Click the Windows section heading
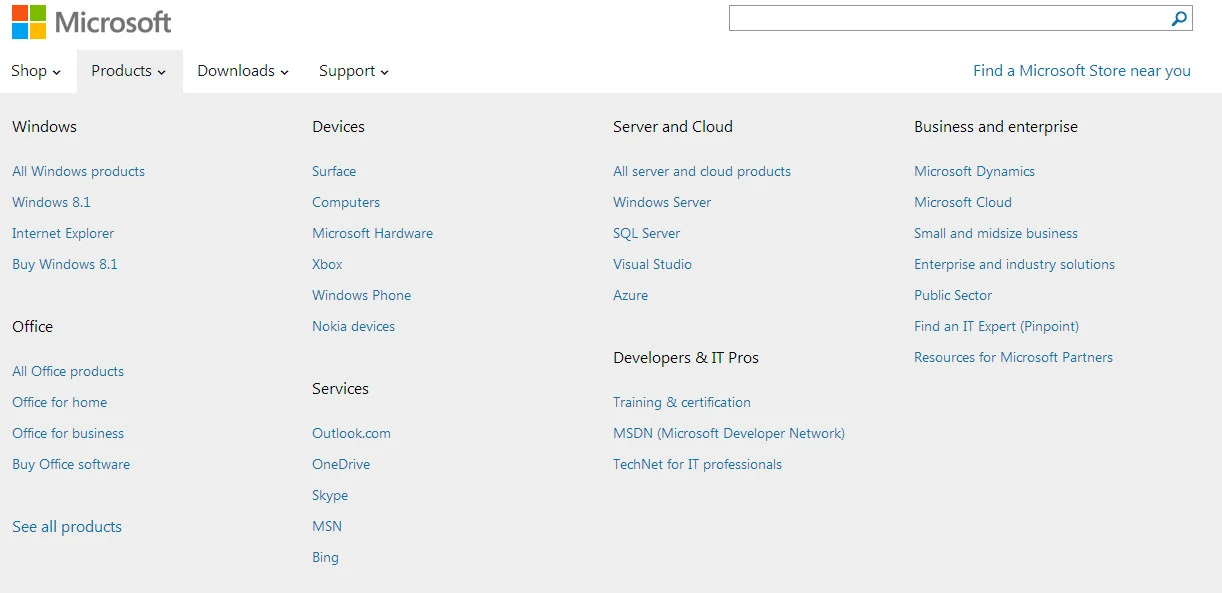1222x593 pixels. pyautogui.click(x=44, y=127)
